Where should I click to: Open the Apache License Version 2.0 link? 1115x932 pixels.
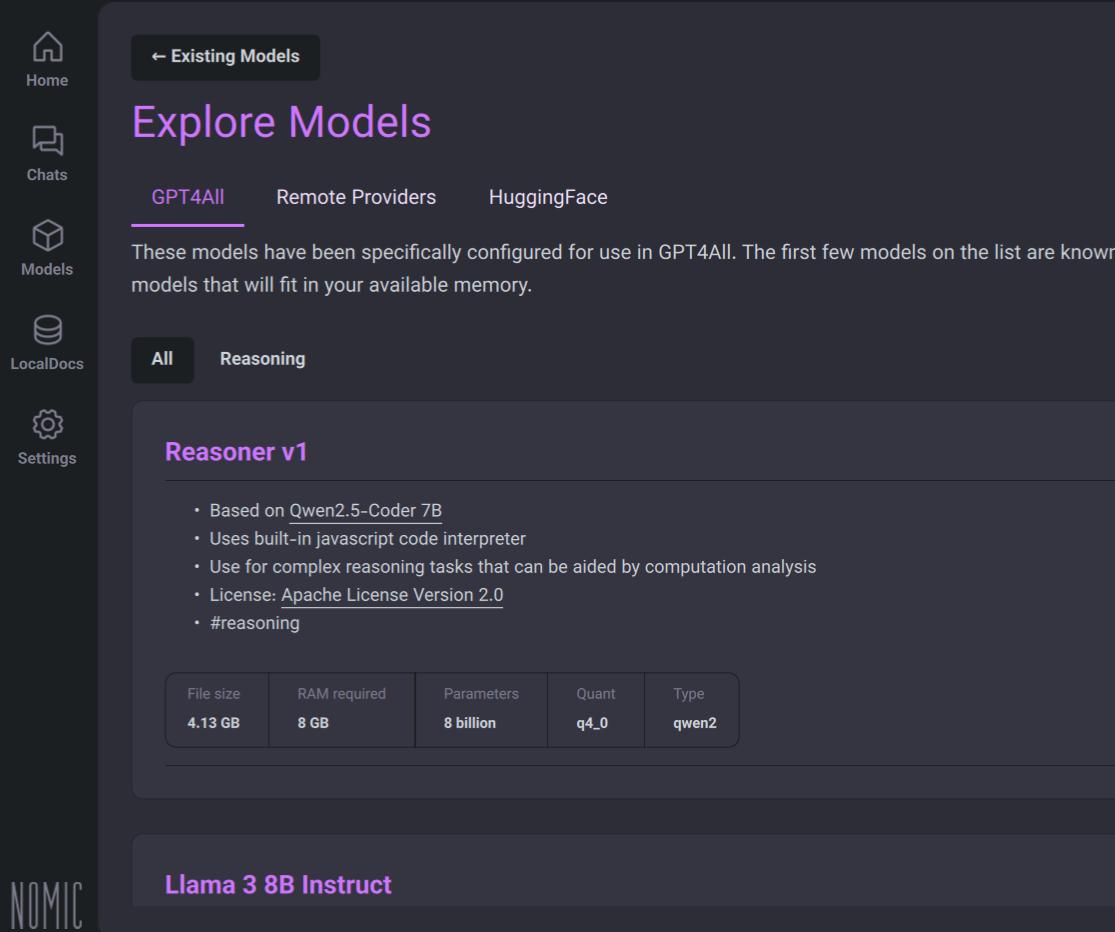click(x=392, y=595)
